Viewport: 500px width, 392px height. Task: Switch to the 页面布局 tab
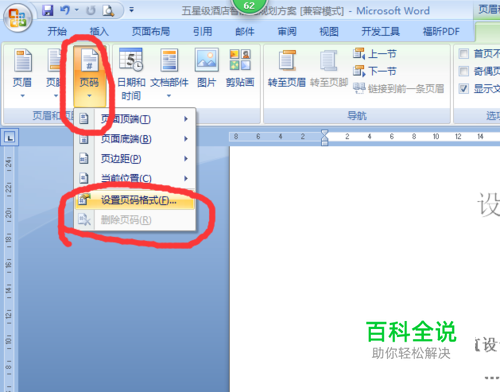[x=151, y=32]
